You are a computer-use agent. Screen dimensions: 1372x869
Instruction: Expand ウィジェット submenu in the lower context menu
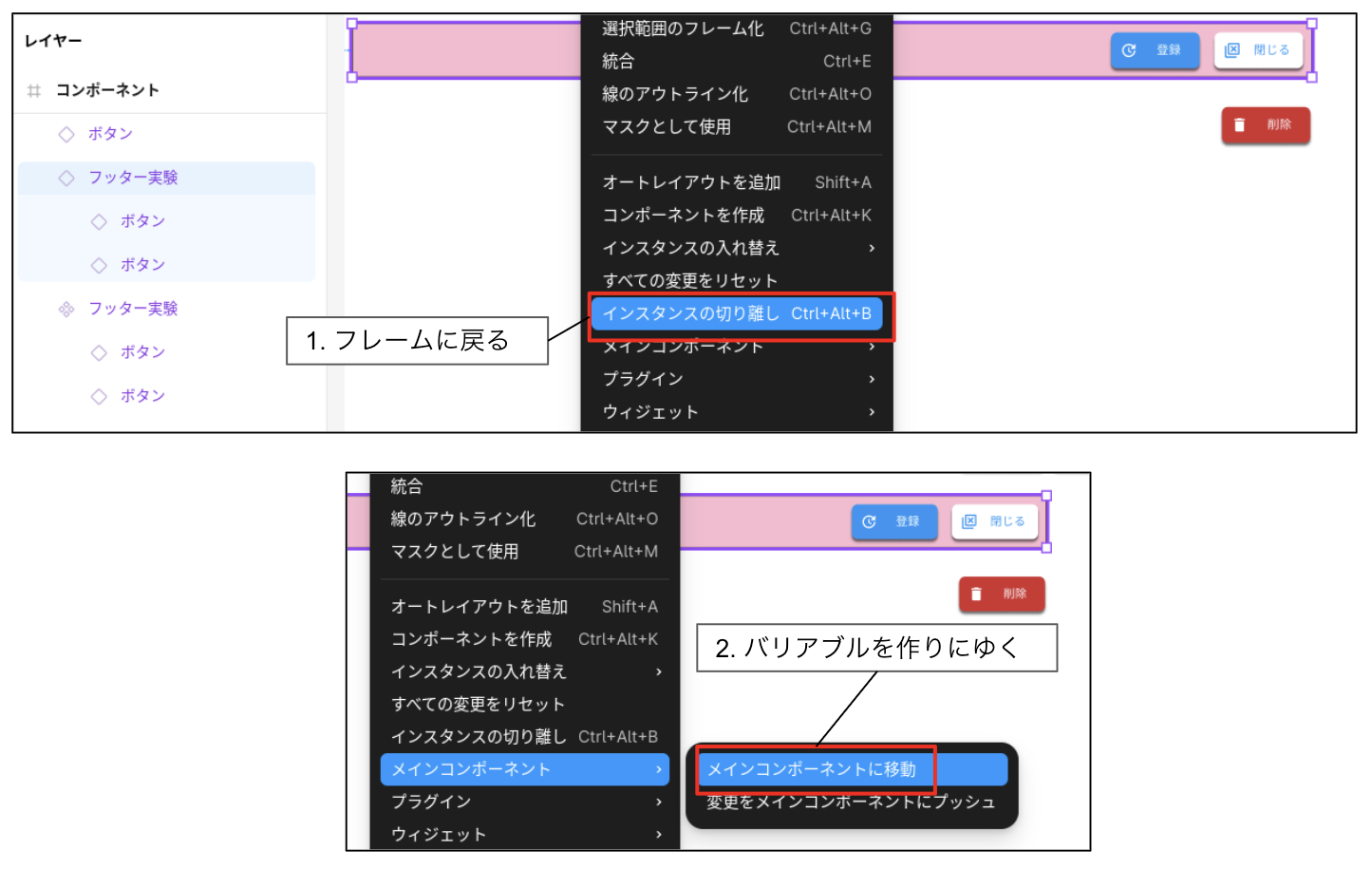tap(525, 835)
